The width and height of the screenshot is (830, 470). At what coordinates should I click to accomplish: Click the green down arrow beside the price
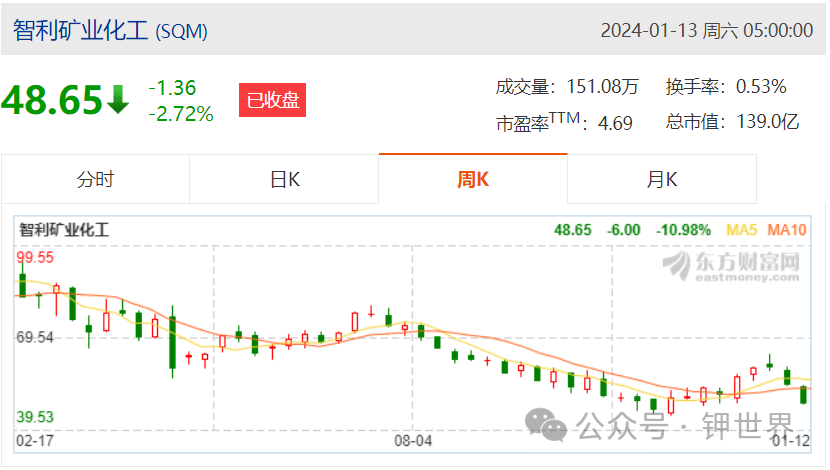(x=118, y=100)
